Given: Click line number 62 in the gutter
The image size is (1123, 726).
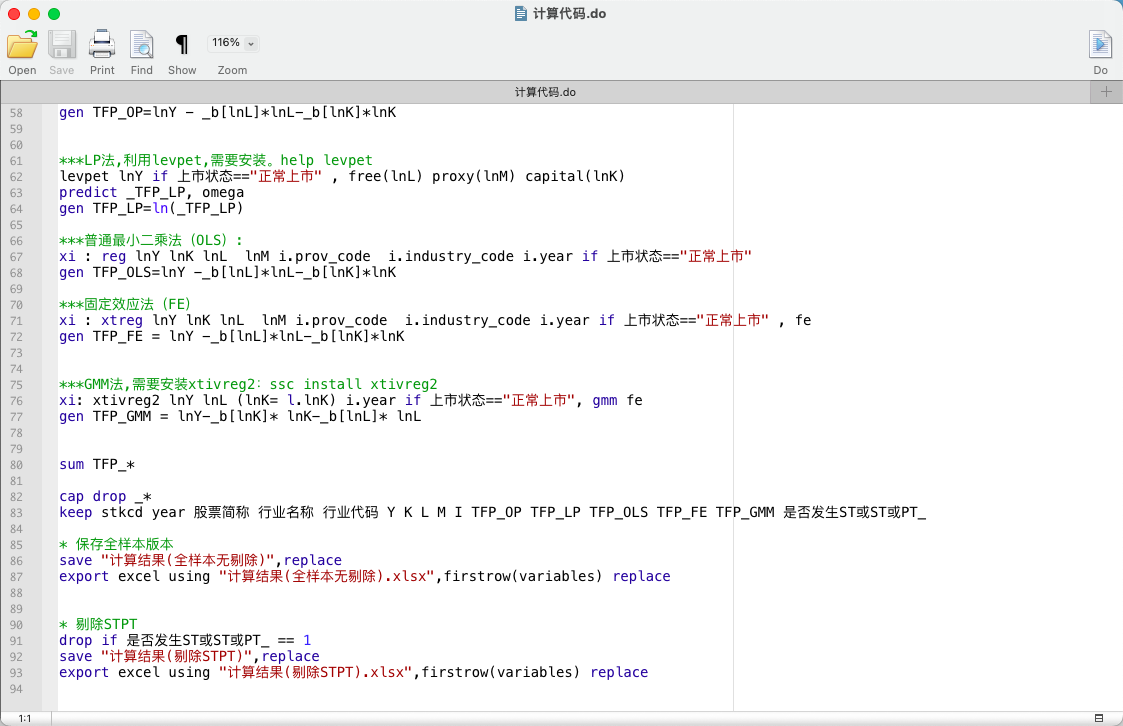Looking at the screenshot, I should tap(16, 177).
